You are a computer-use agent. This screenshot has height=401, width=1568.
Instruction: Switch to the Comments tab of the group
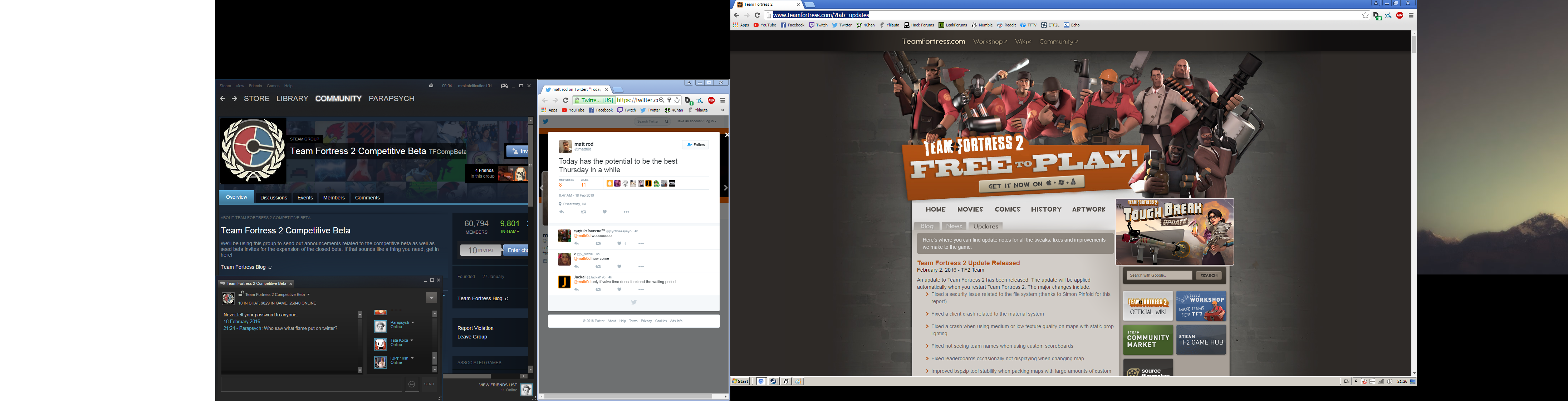click(367, 198)
